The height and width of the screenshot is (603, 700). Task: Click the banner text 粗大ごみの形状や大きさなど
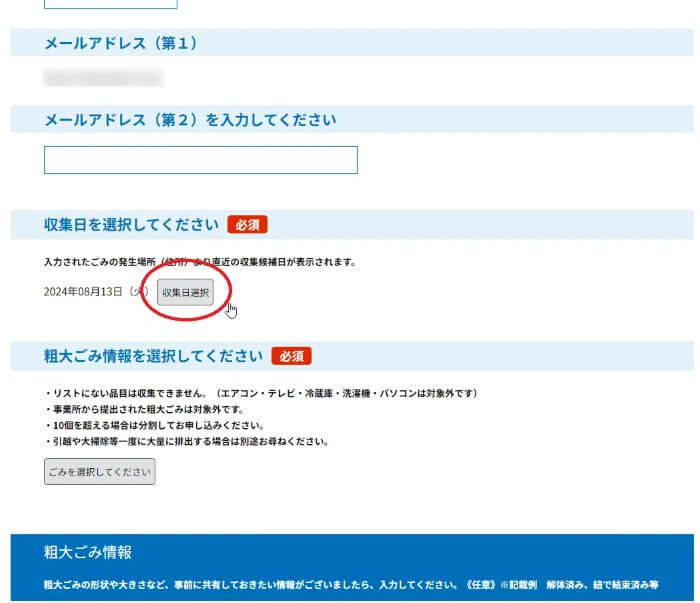351,585
